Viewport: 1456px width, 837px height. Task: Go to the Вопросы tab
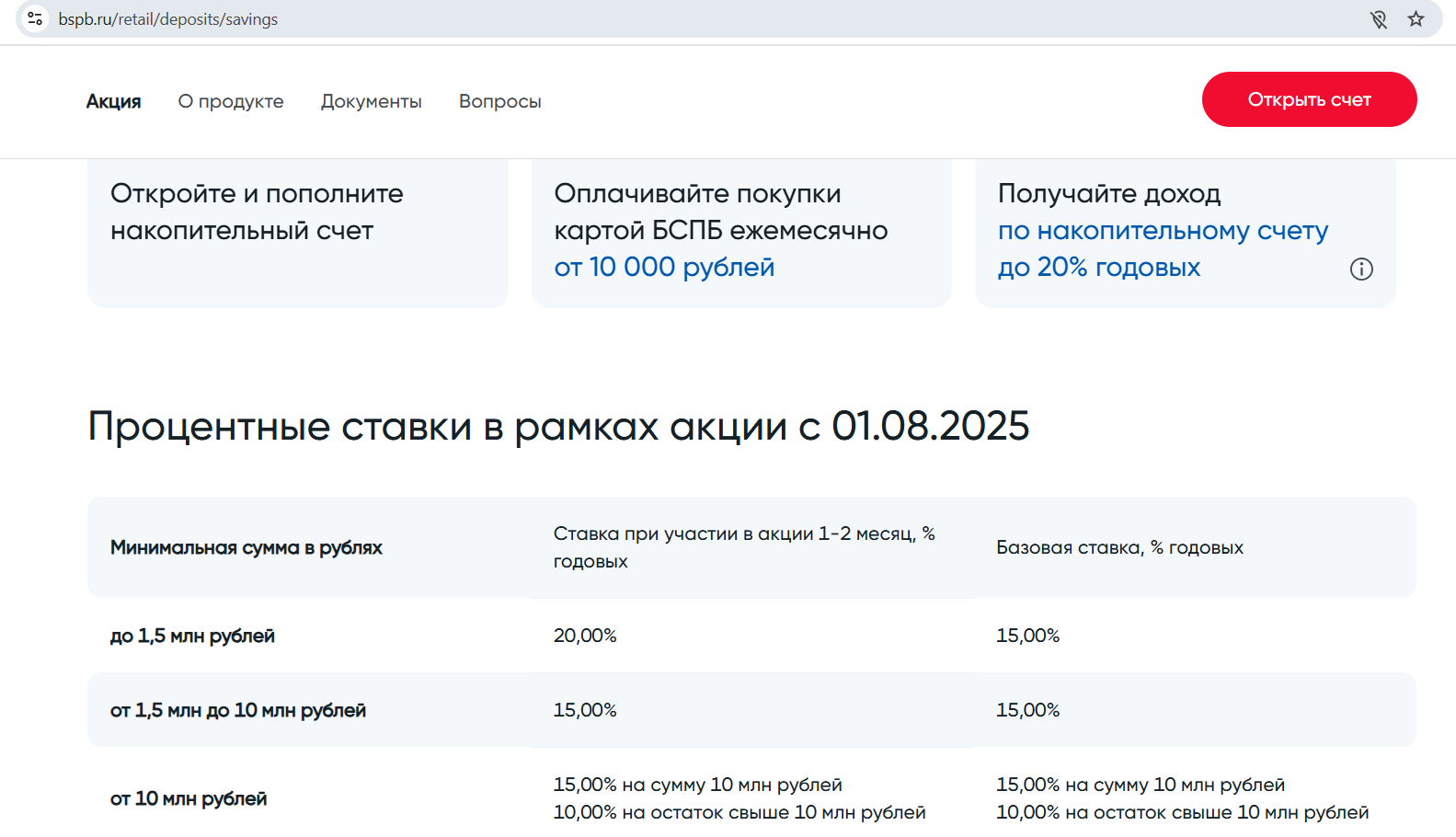point(500,101)
